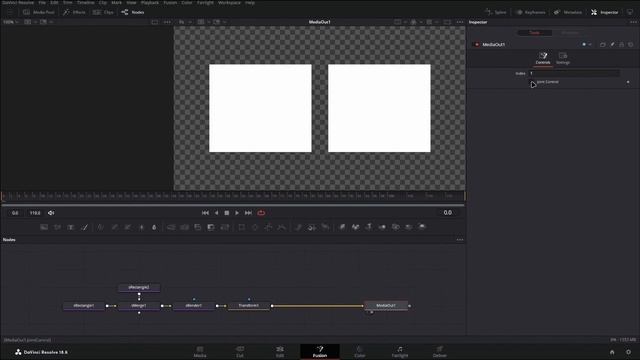Add a Spot Light node

(409, 227)
